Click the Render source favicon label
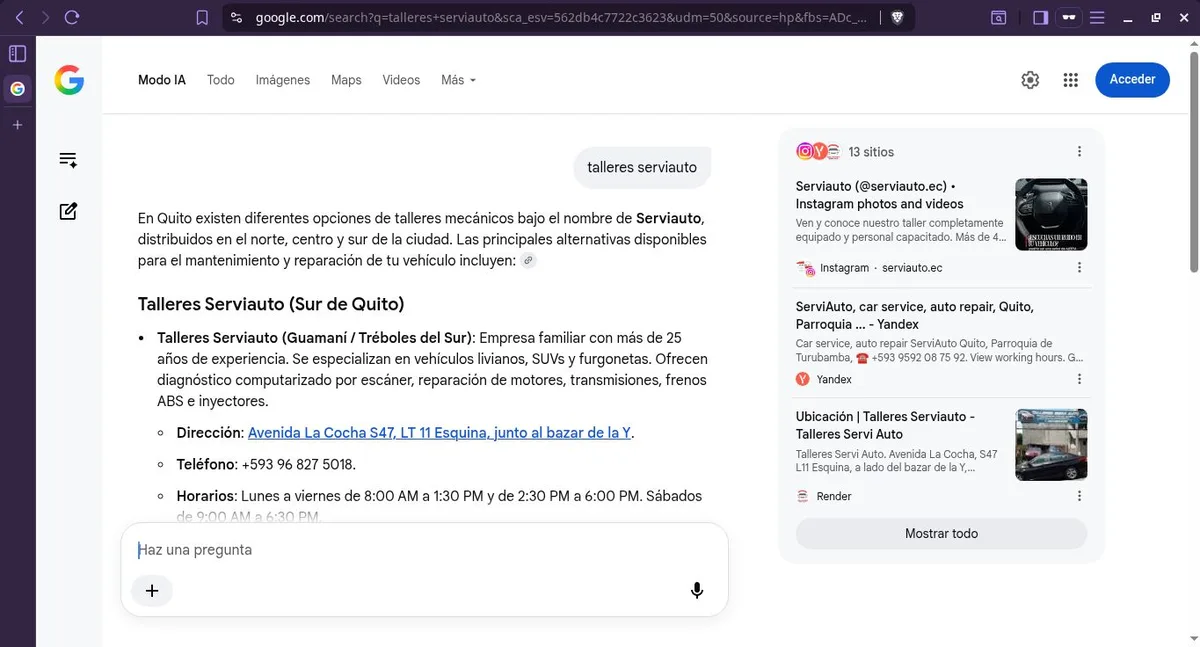The image size is (1200, 647). point(824,496)
